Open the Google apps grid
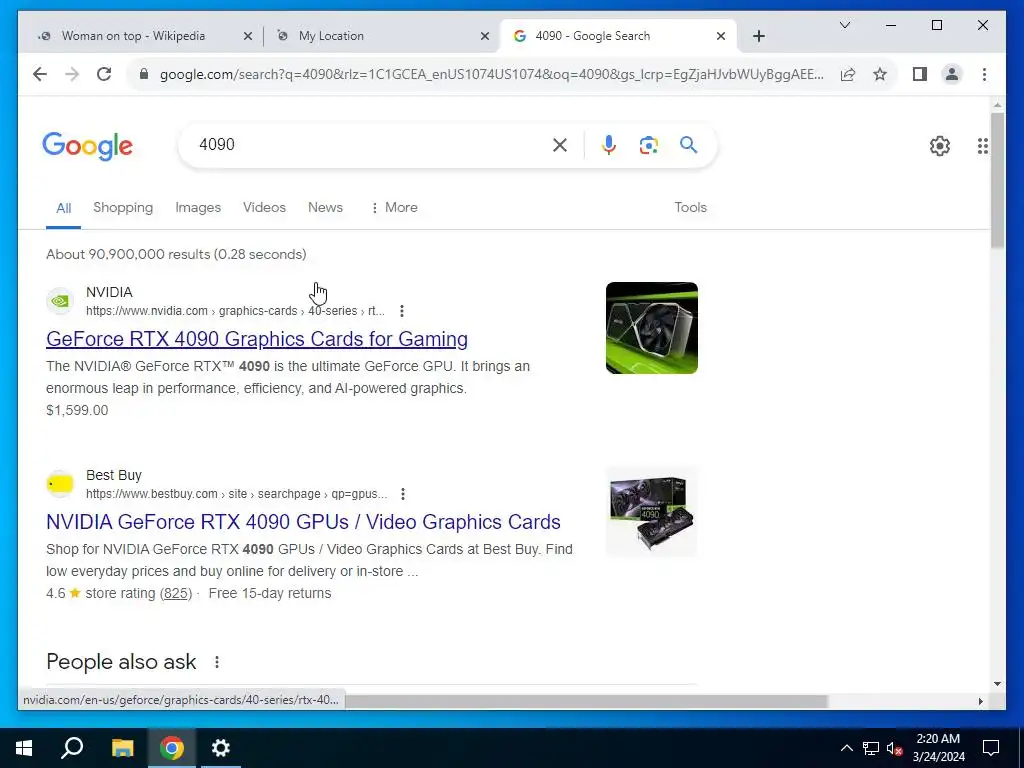Screen dimensions: 1024x768 [982, 146]
